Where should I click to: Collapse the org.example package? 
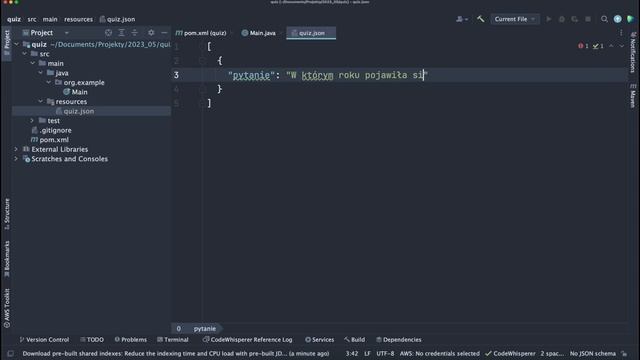tap(49, 82)
